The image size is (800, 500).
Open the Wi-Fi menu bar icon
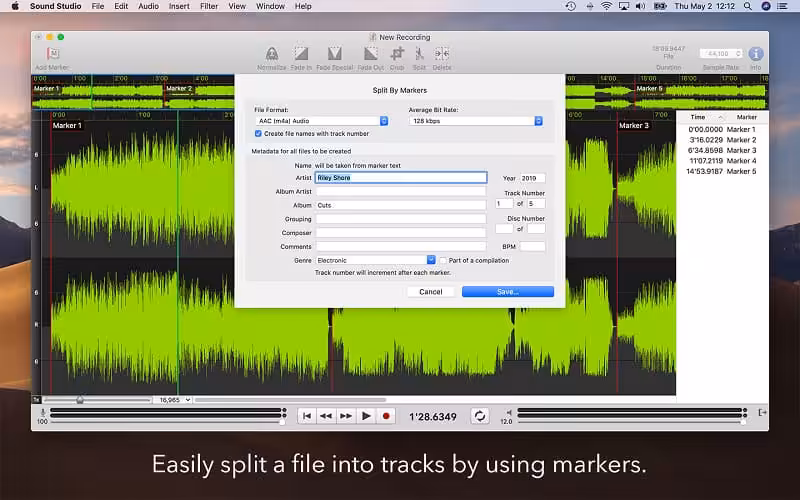[606, 6]
